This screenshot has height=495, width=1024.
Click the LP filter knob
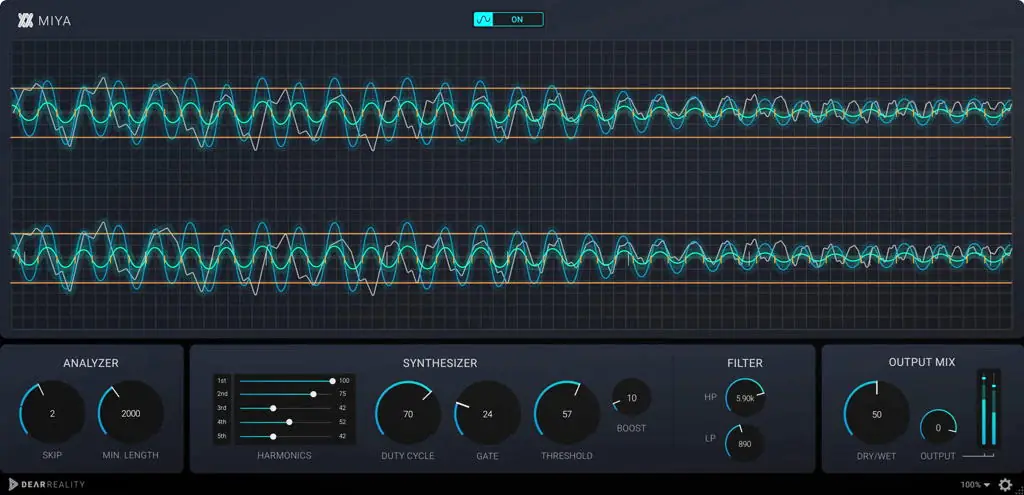click(x=745, y=443)
